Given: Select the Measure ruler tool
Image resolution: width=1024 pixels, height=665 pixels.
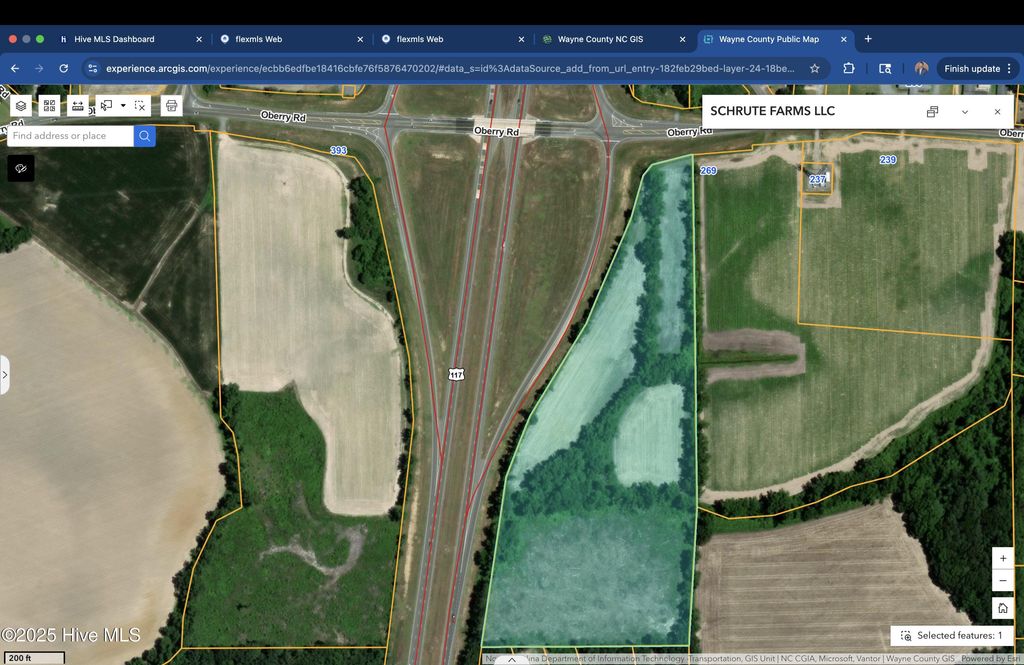Looking at the screenshot, I should [77, 105].
